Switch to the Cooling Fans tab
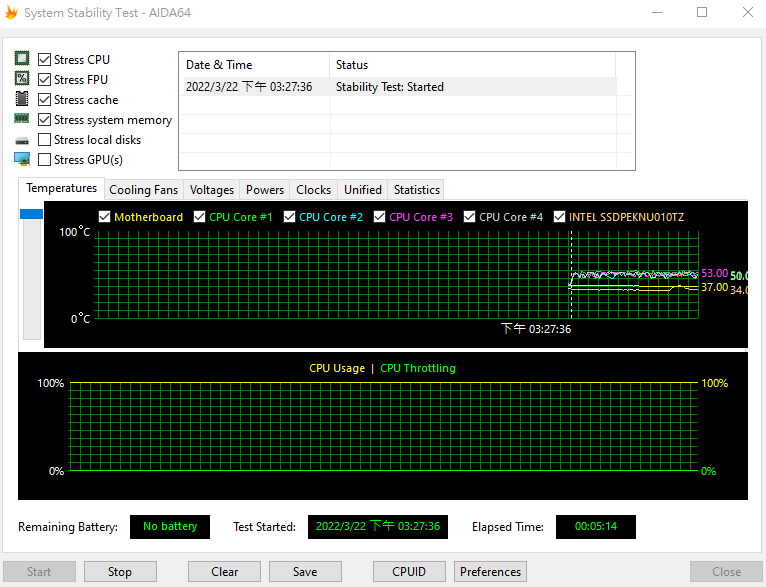 [x=143, y=190]
